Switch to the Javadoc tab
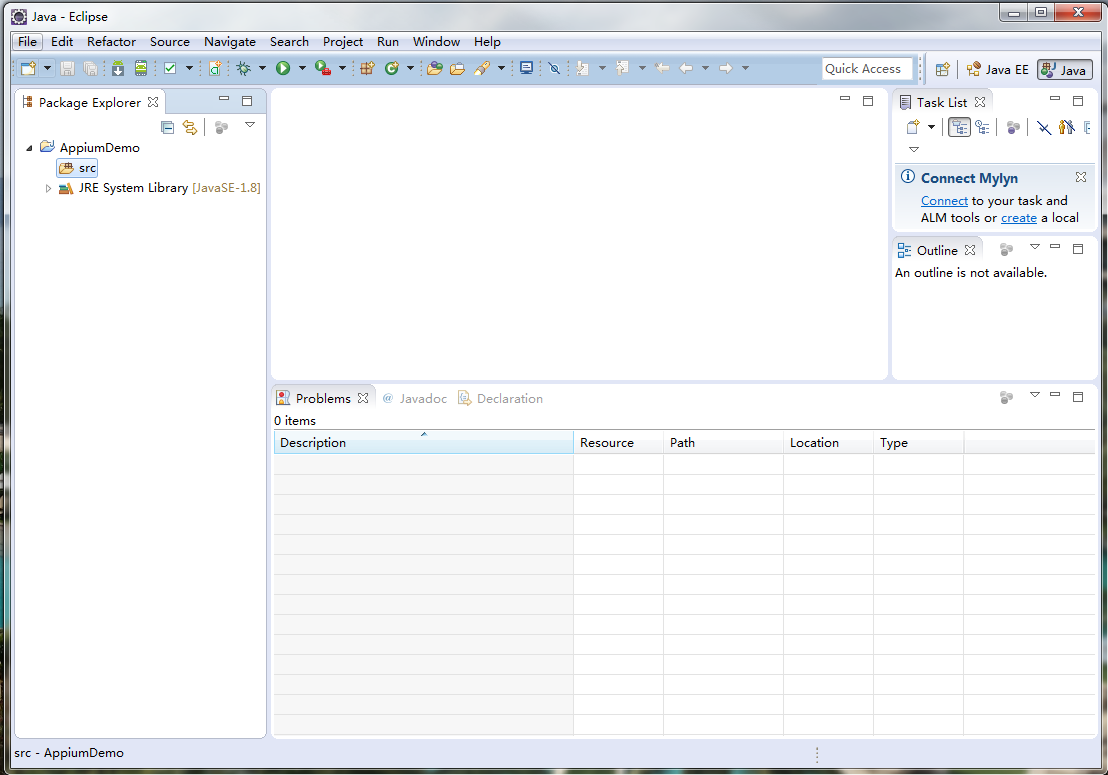This screenshot has width=1108, height=775. [x=415, y=398]
